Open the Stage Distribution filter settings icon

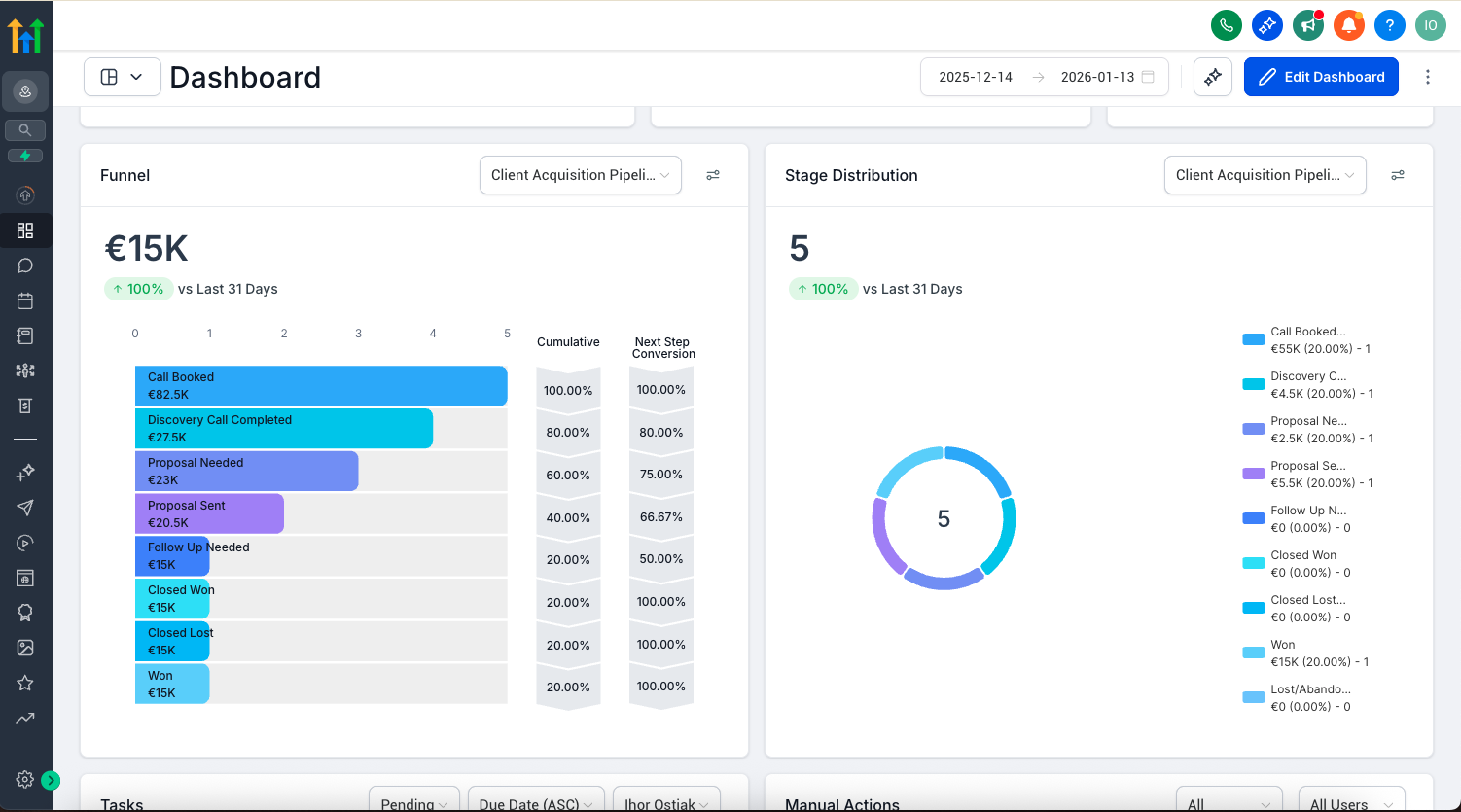click(x=1398, y=175)
